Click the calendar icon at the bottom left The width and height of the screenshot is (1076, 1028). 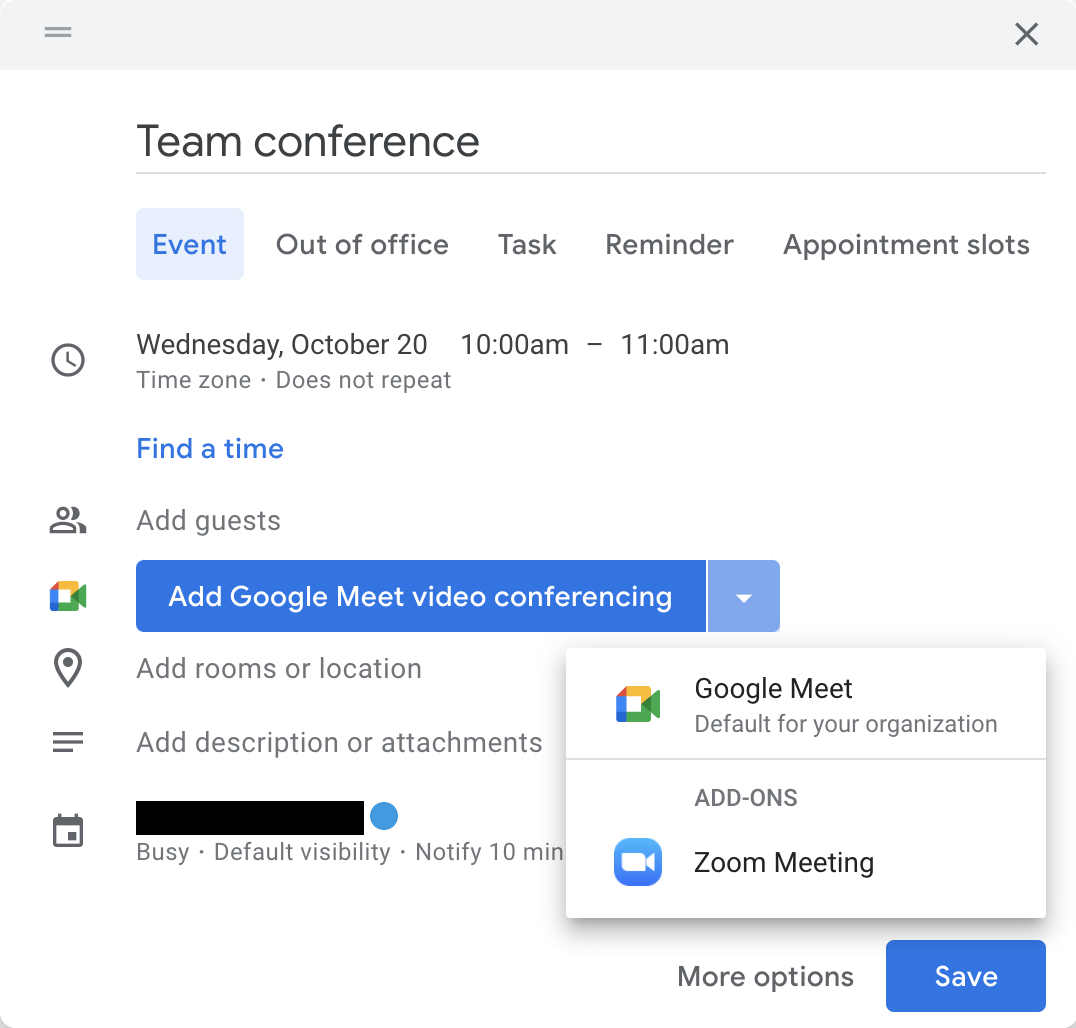[x=68, y=830]
